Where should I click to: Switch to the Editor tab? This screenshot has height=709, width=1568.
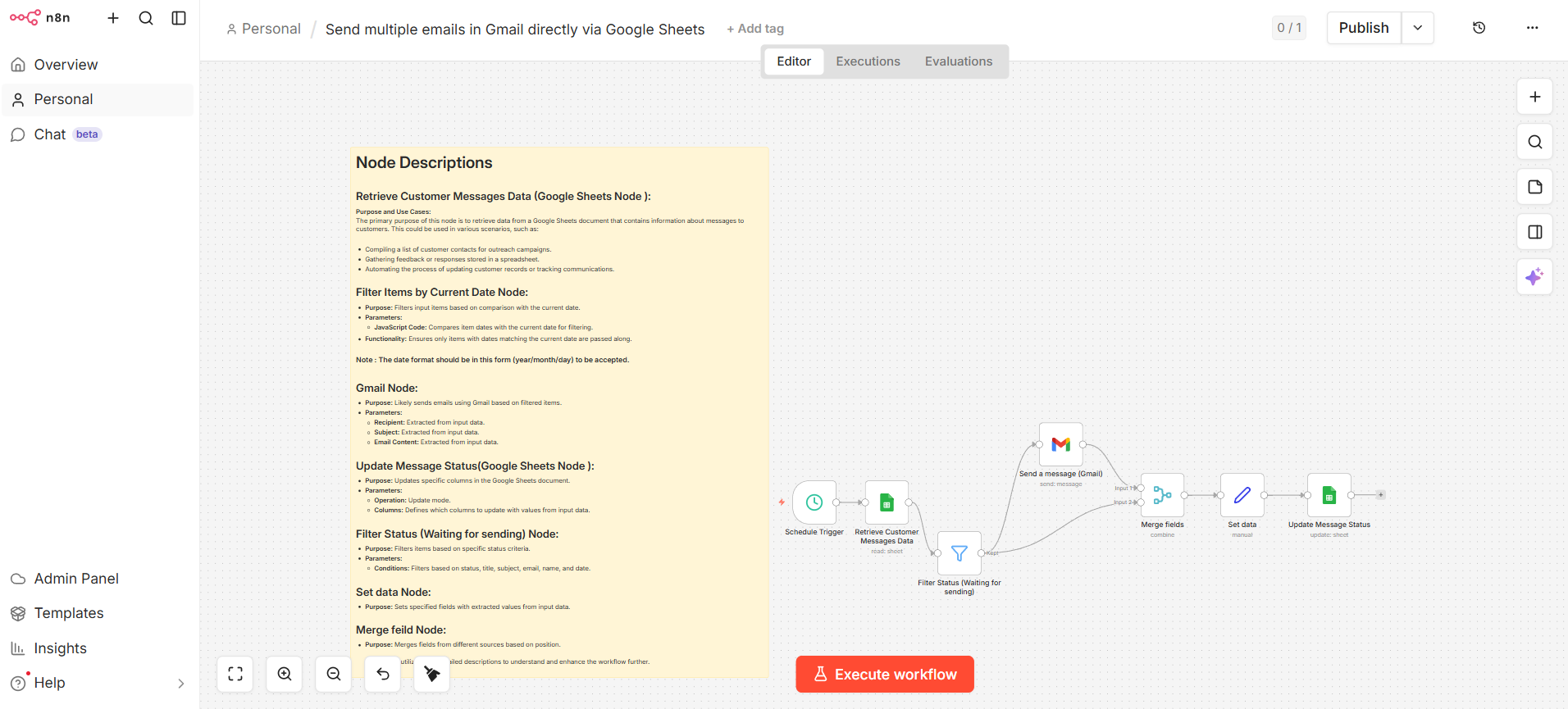[x=794, y=61]
